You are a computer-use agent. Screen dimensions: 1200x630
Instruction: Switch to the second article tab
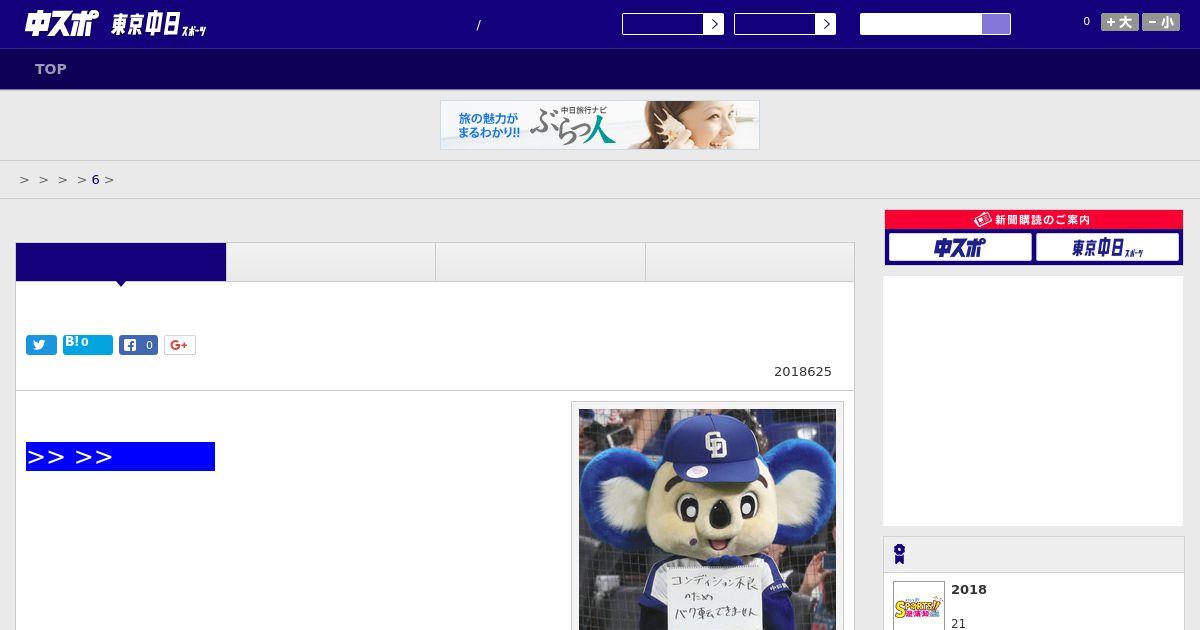(x=331, y=262)
